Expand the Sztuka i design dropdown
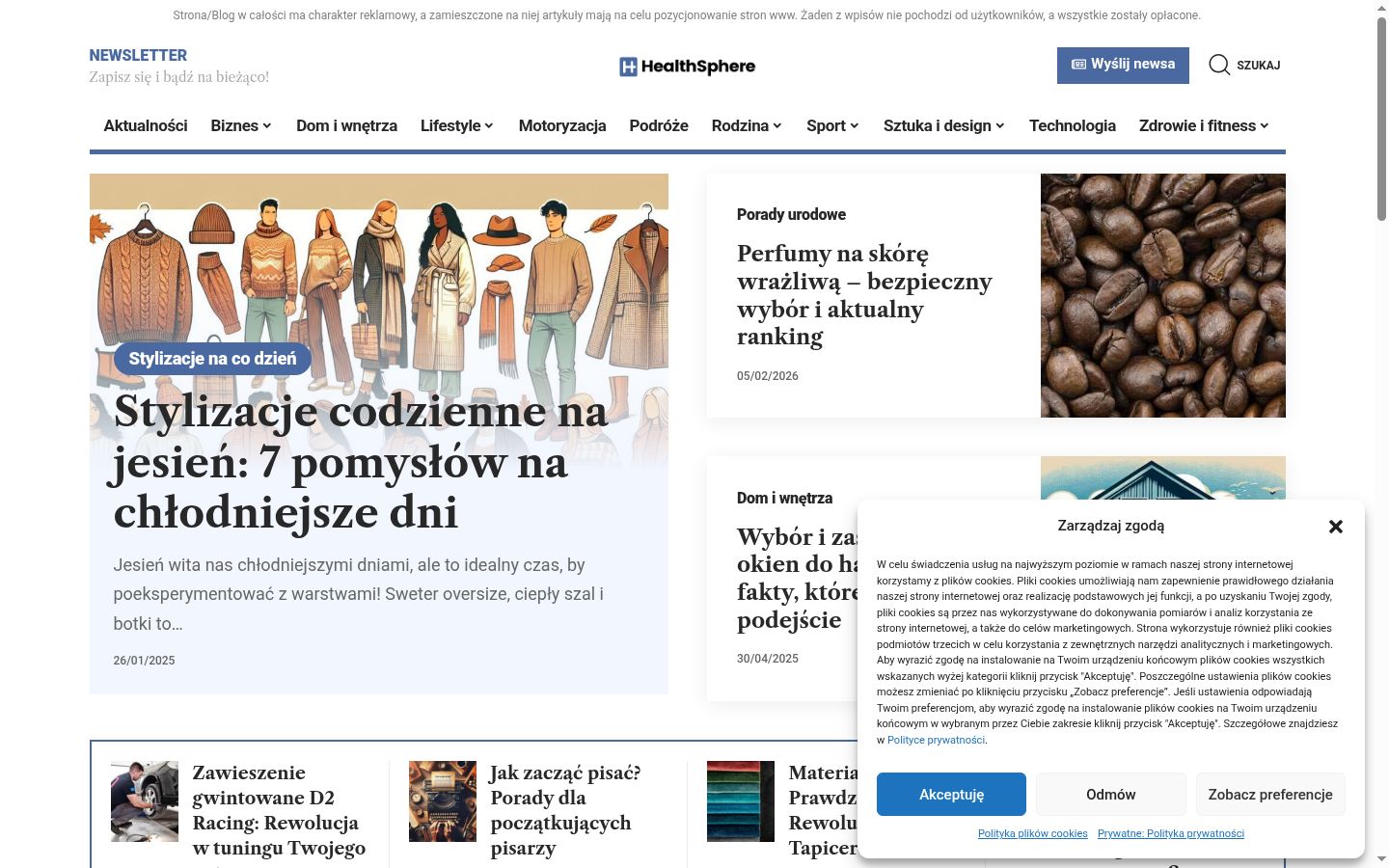 click(x=944, y=125)
